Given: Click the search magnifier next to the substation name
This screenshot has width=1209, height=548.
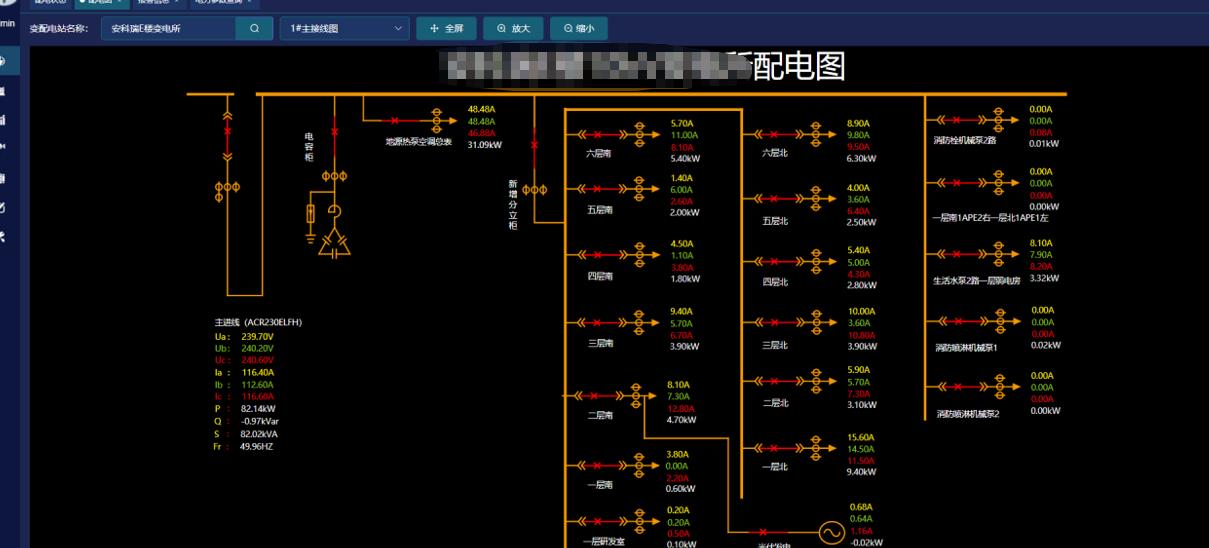Looking at the screenshot, I should point(254,29).
